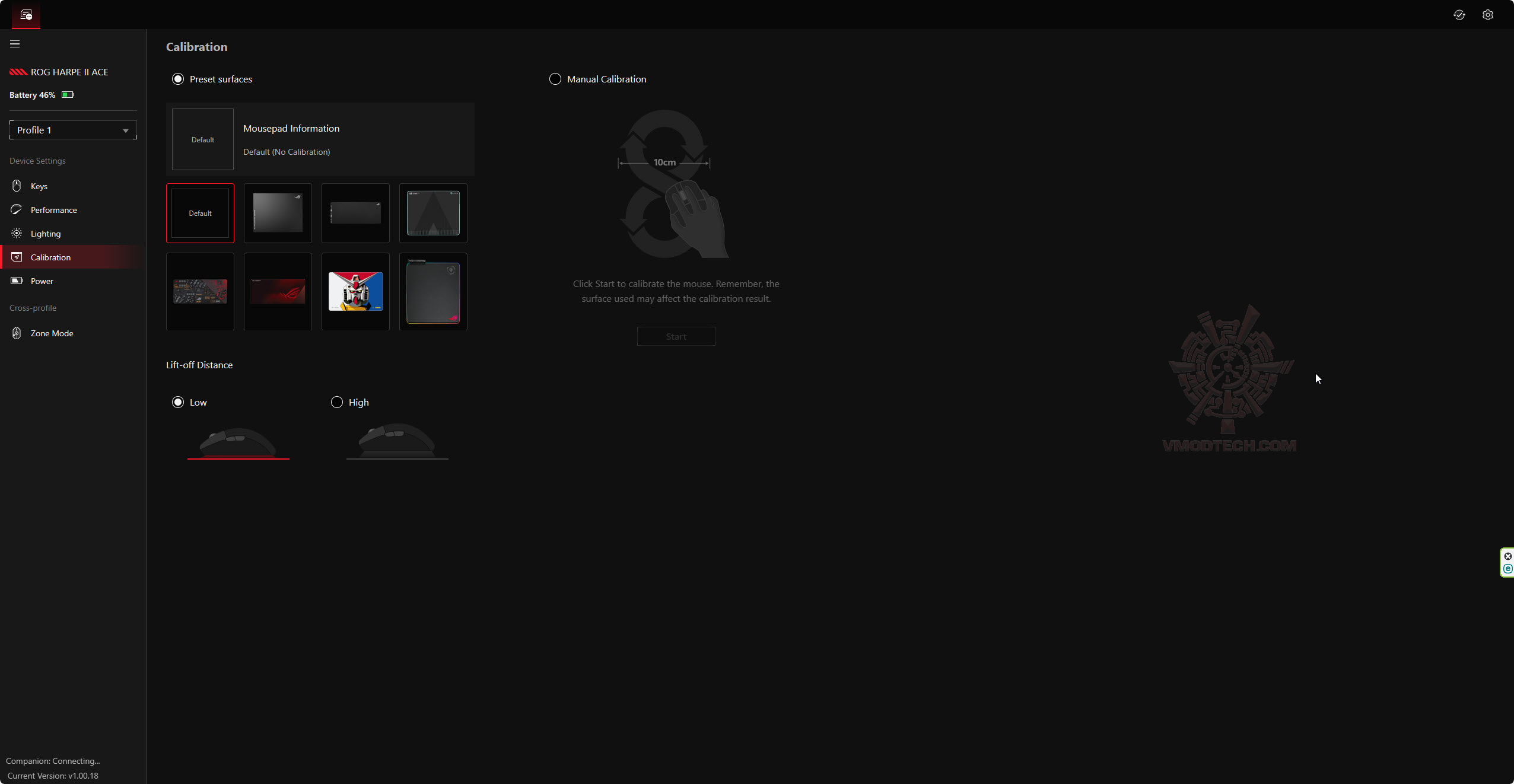This screenshot has width=1514, height=784.
Task: Click the Keys mouse icon
Action: click(x=17, y=186)
